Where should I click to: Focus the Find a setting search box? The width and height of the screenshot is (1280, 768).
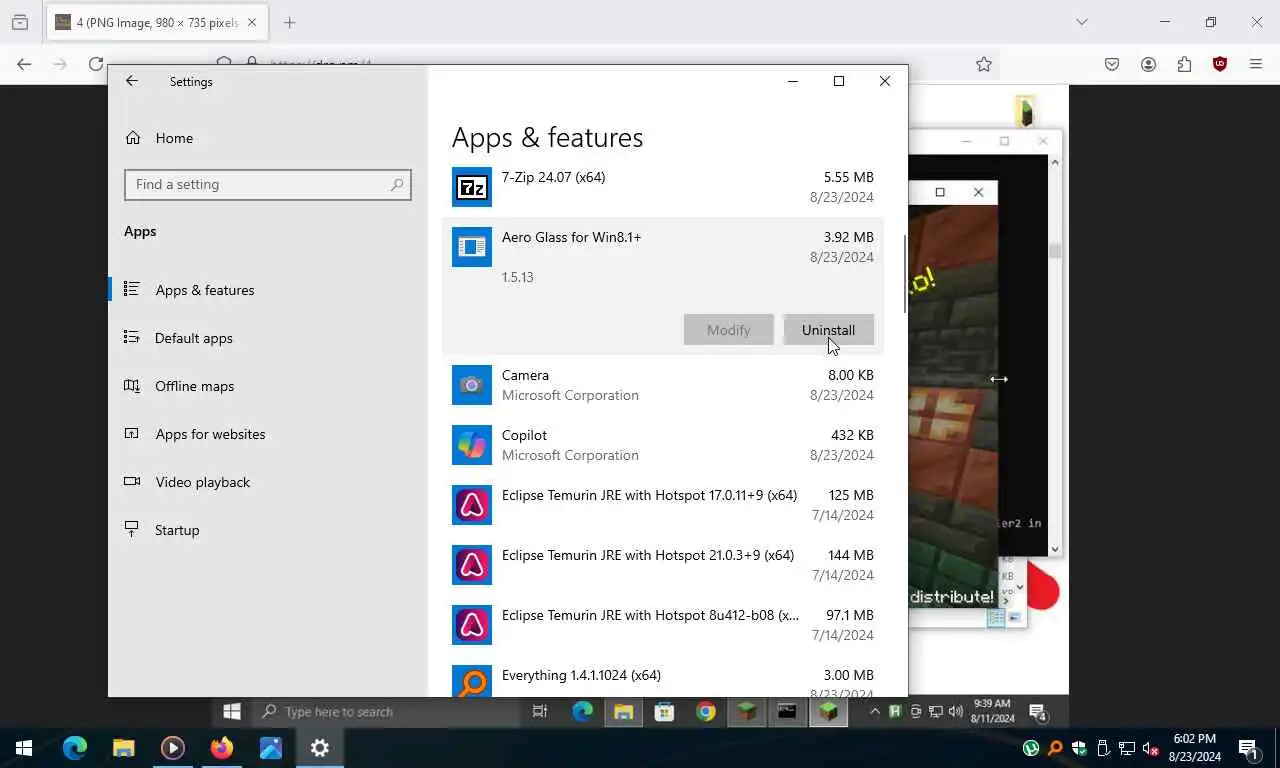(268, 184)
